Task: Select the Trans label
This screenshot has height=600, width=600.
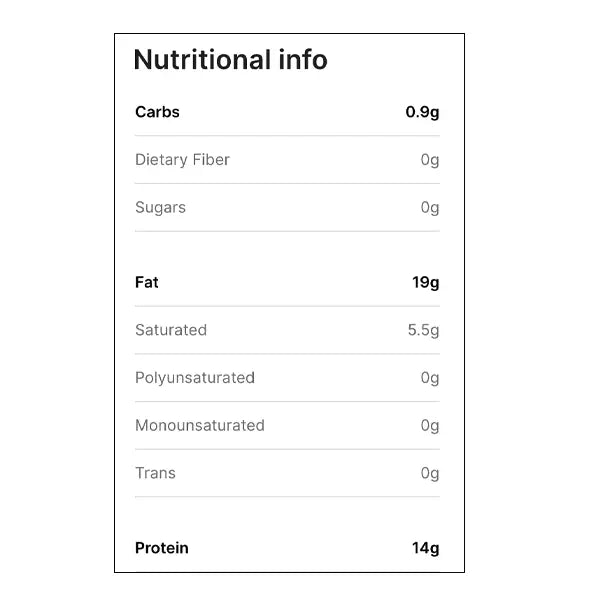Action: (x=155, y=473)
